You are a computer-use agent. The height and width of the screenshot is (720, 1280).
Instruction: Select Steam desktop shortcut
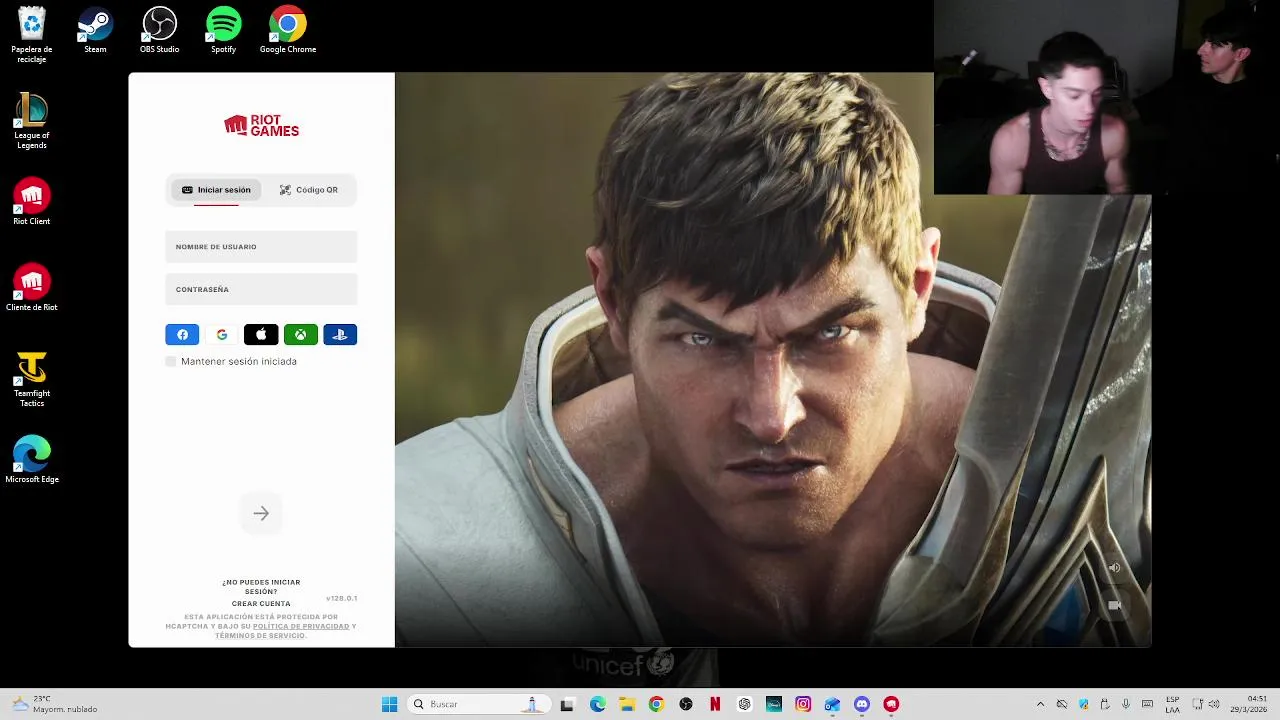point(95,31)
